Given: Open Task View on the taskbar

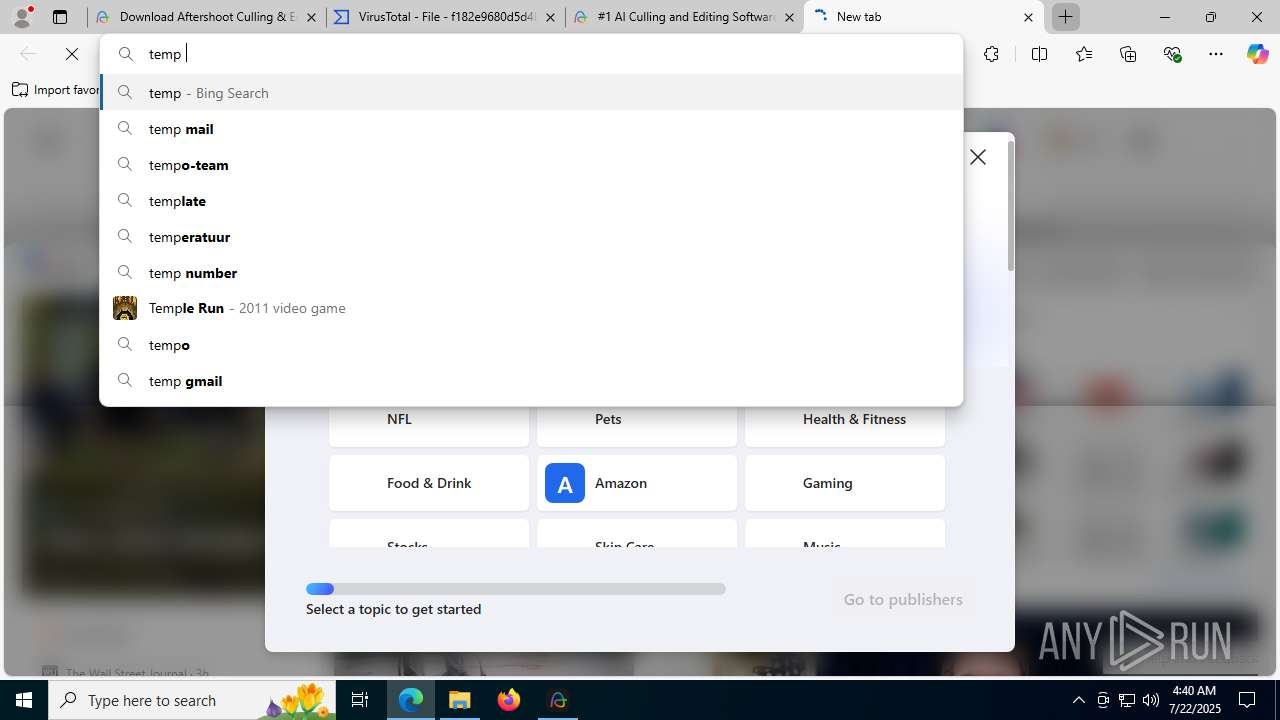Looking at the screenshot, I should click(360, 700).
